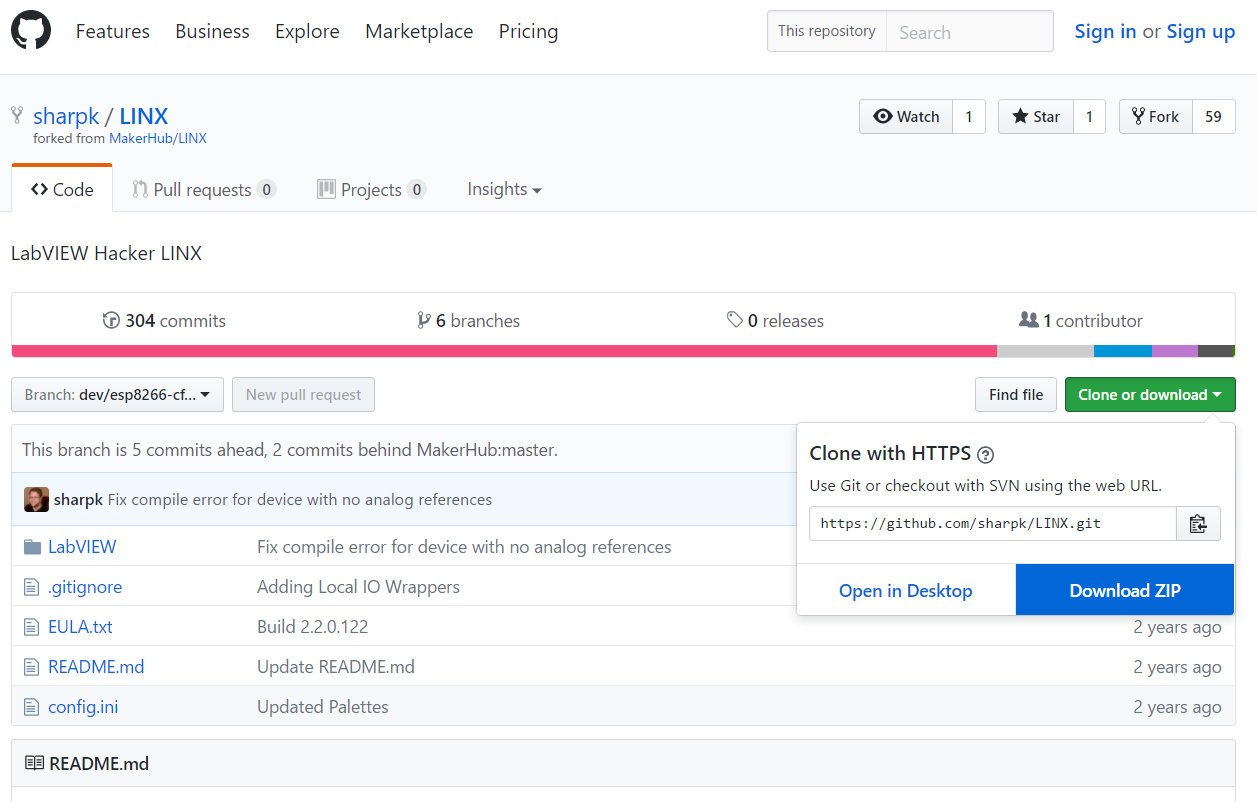The height and width of the screenshot is (802, 1257).
Task: Click the fork icon in the Fork button
Action: tap(1138, 116)
